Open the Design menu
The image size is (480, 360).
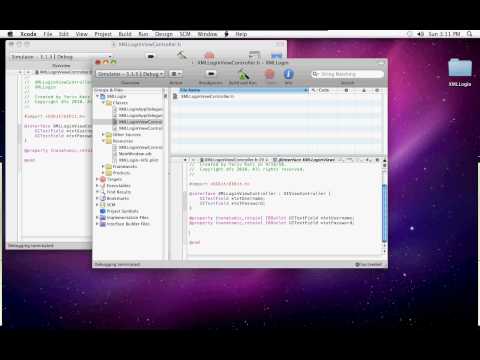(164, 34)
